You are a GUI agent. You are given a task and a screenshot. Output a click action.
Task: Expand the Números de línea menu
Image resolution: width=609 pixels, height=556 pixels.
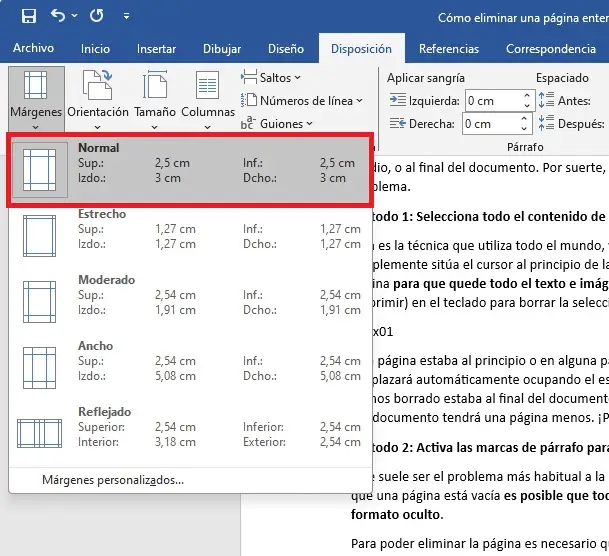pyautogui.click(x=302, y=101)
